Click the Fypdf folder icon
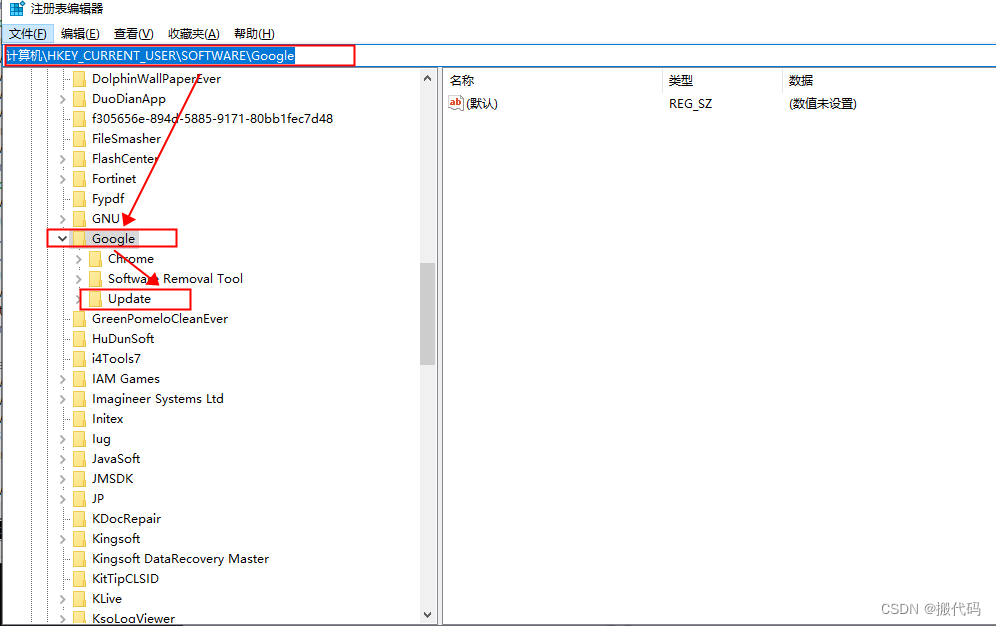The width and height of the screenshot is (996, 626). (79, 199)
